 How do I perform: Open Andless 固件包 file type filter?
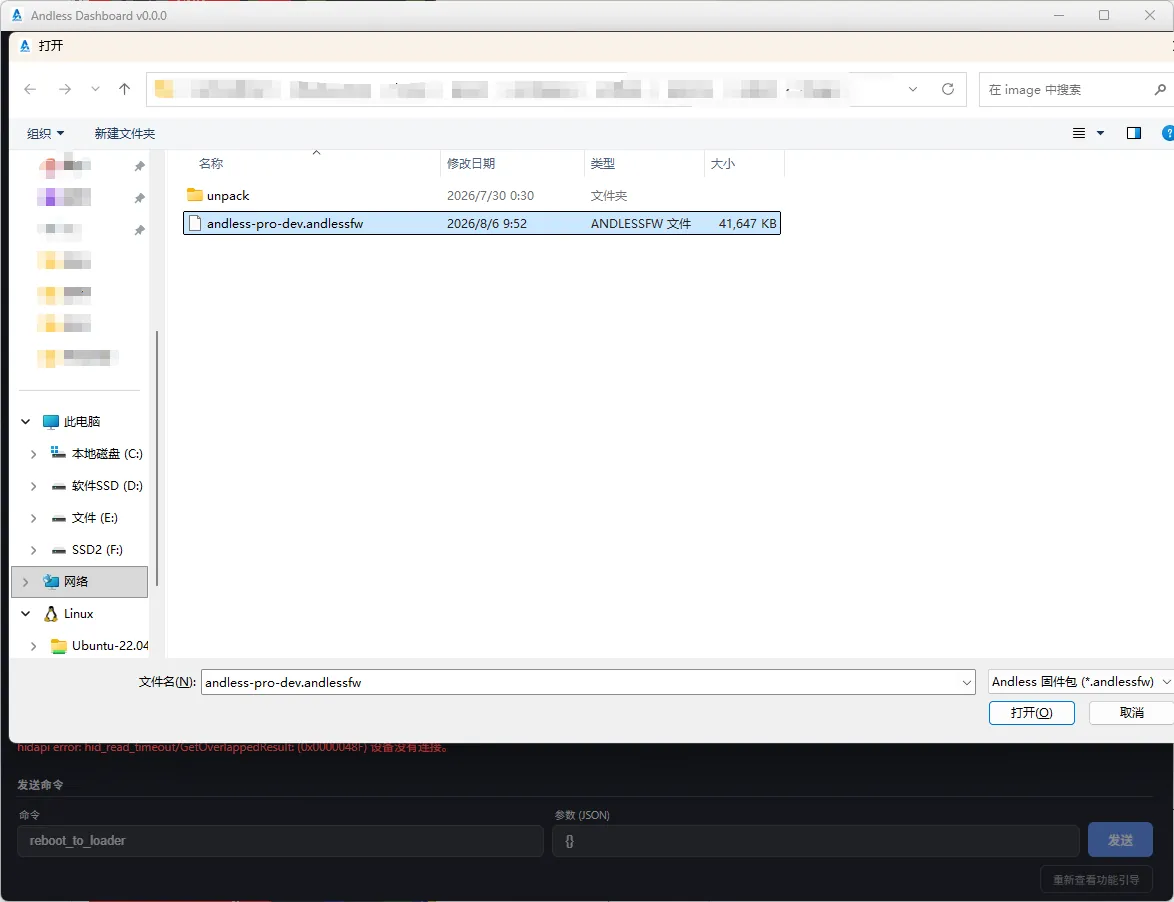[x=1080, y=682]
